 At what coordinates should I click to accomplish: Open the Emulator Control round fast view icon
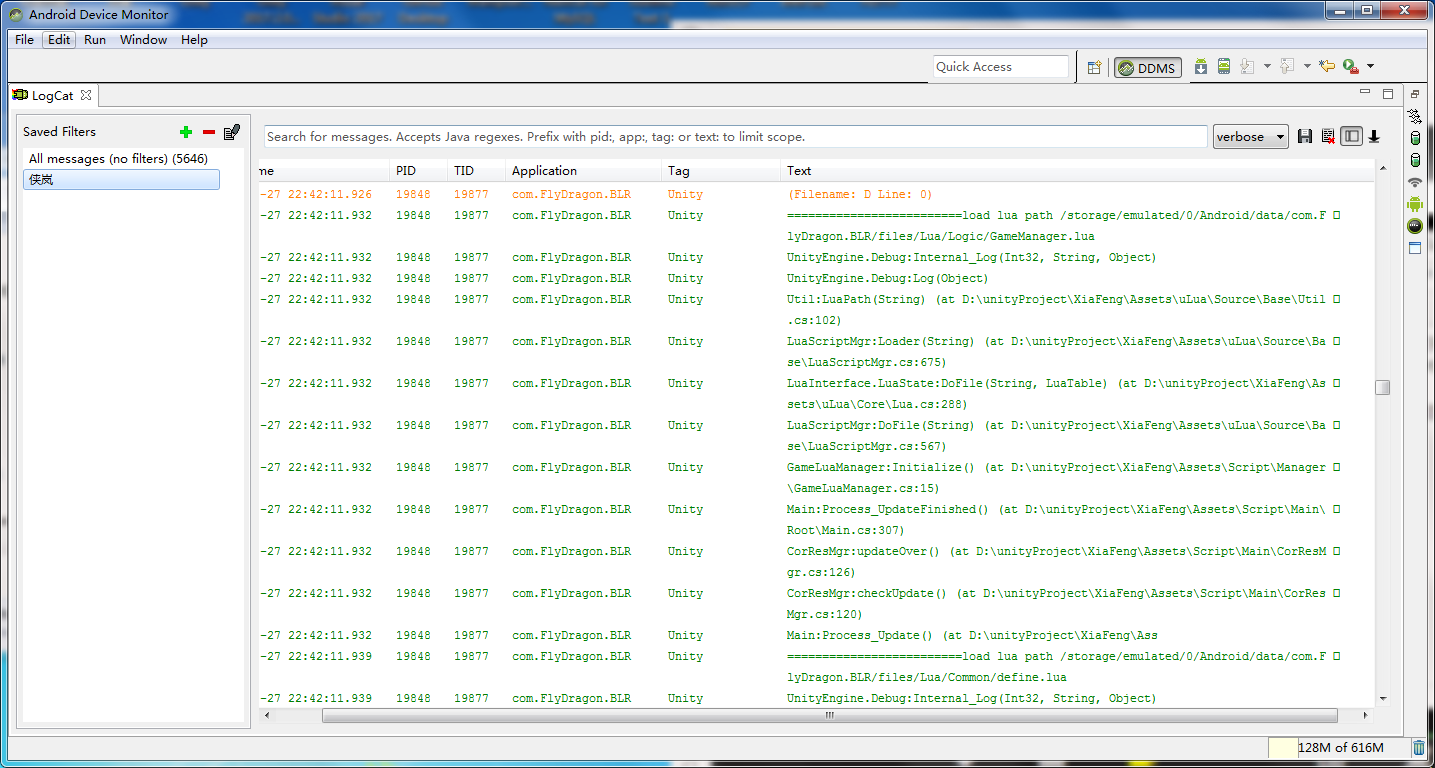tap(1415, 226)
